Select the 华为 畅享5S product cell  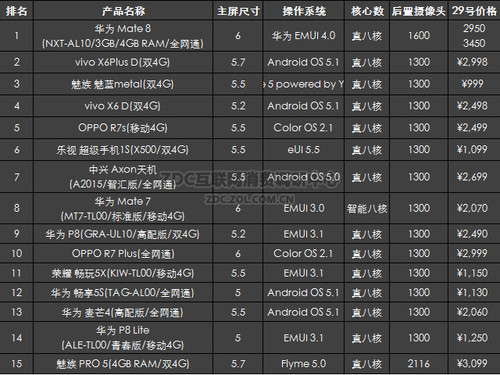tap(123, 293)
